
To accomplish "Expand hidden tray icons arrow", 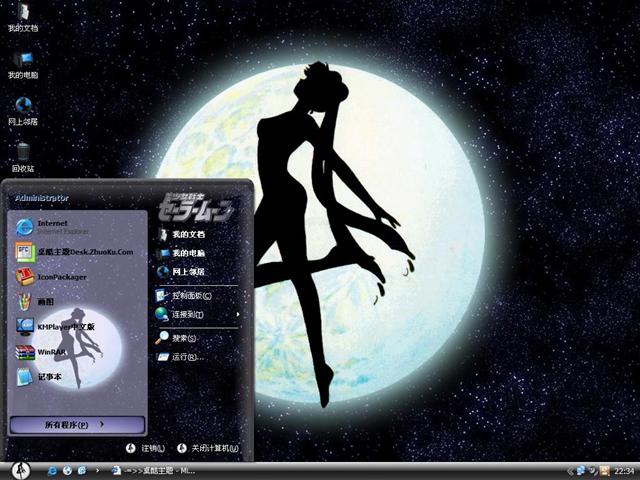I will coord(570,471).
